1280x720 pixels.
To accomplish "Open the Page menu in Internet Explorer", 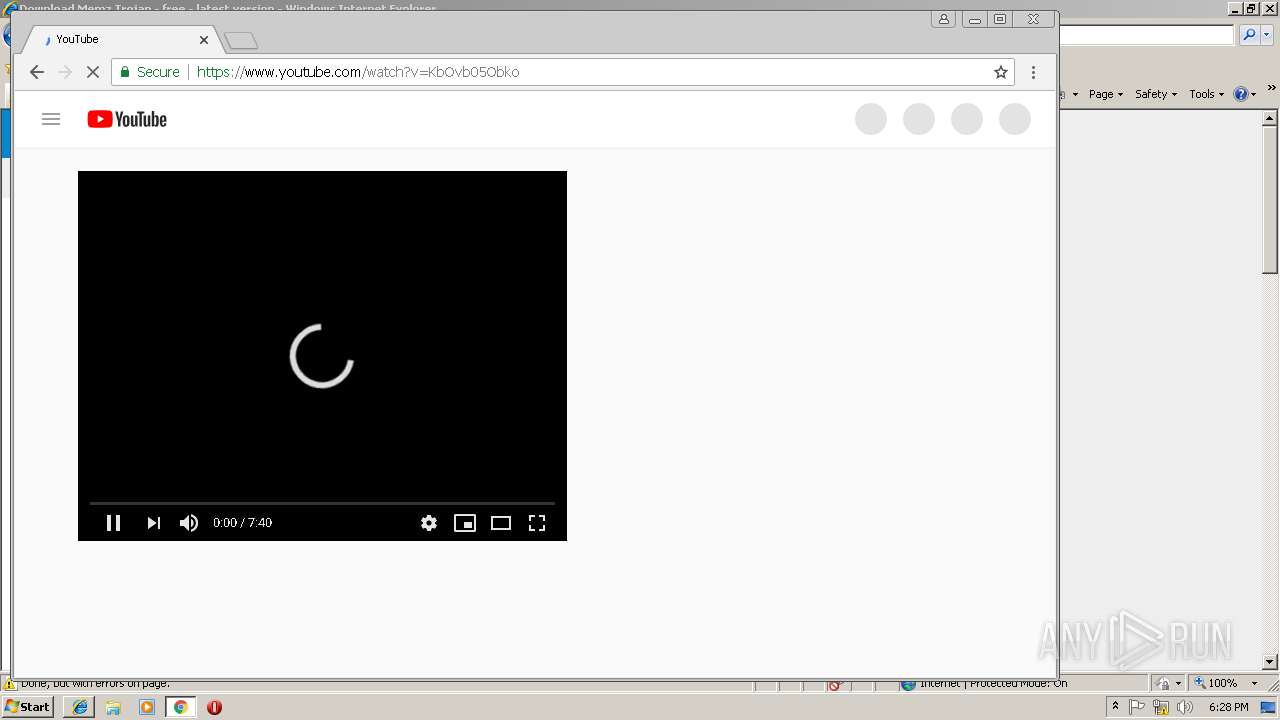I will coord(1106,94).
